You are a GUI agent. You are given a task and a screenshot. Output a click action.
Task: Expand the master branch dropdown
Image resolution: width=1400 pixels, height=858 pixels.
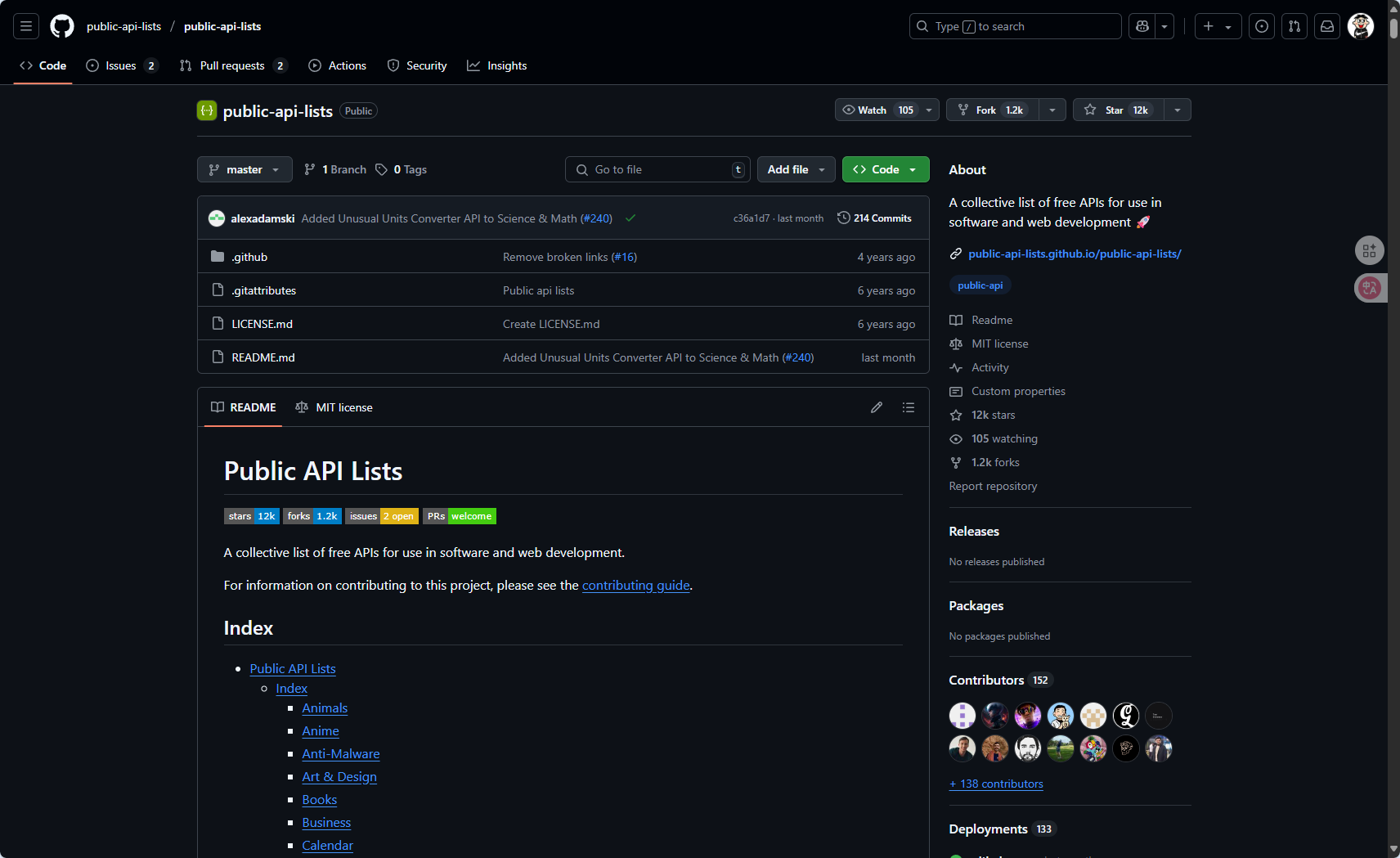coord(245,169)
